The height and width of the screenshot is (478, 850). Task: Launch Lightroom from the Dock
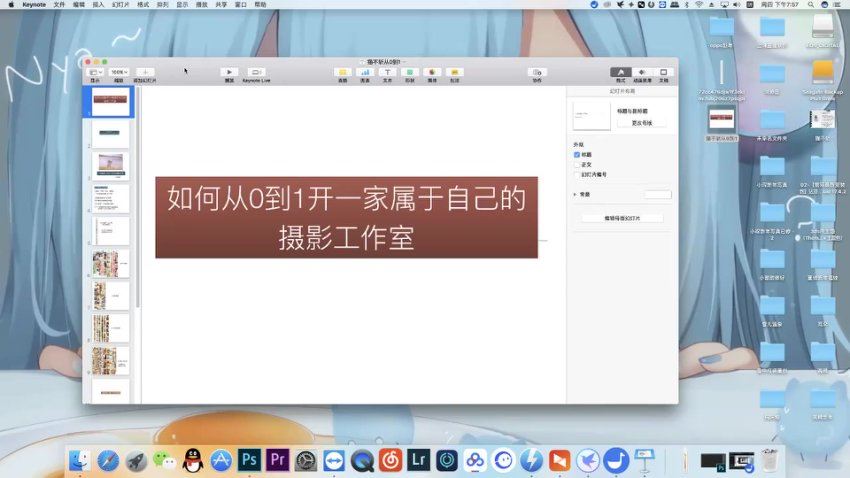(418, 460)
